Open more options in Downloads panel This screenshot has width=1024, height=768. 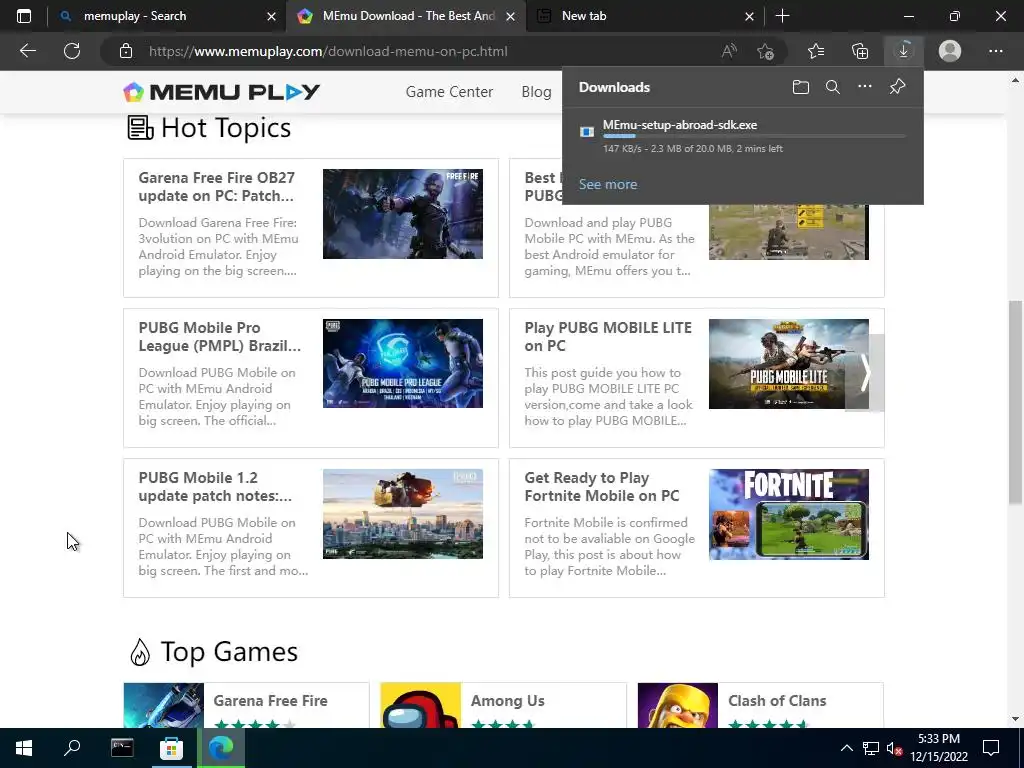[x=865, y=87]
